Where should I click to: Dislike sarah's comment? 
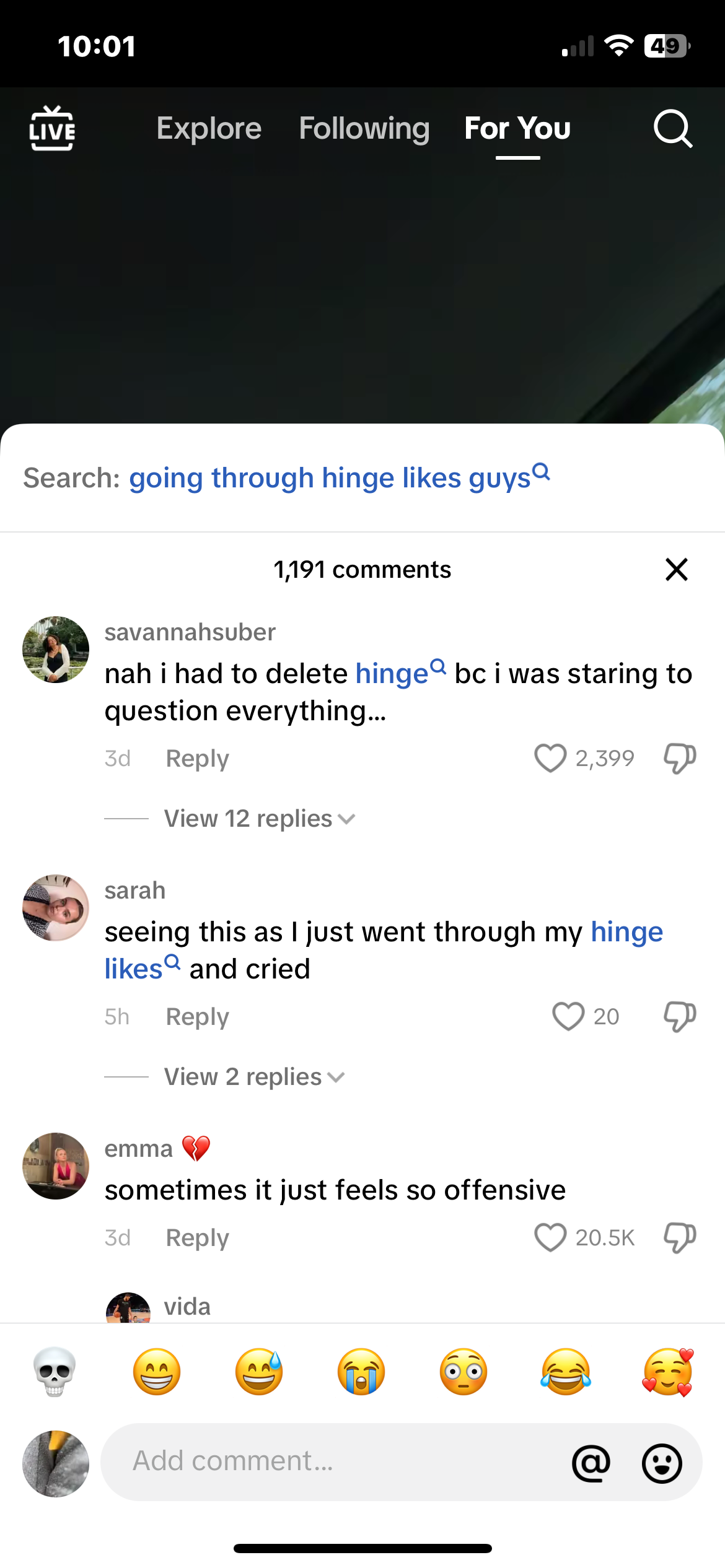(x=680, y=1017)
